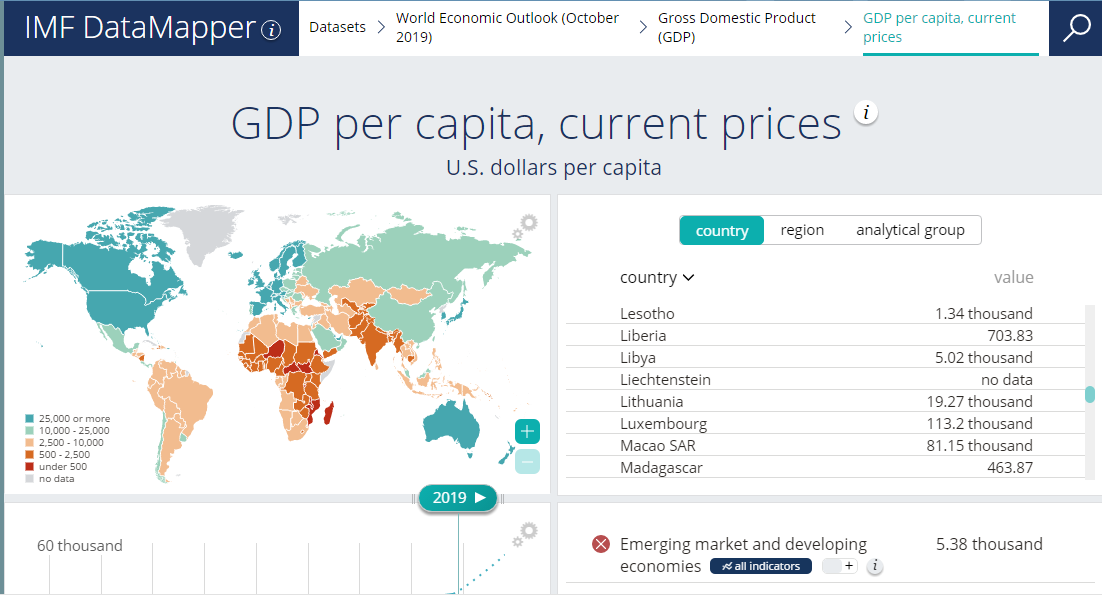Zoom out on the map with minus
Screen dimensions: 1102x595
tap(528, 461)
